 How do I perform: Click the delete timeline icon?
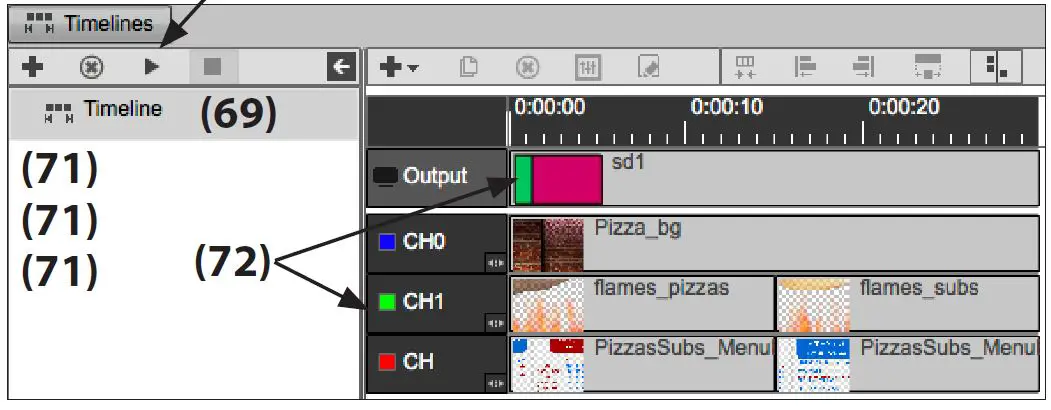tap(92, 67)
